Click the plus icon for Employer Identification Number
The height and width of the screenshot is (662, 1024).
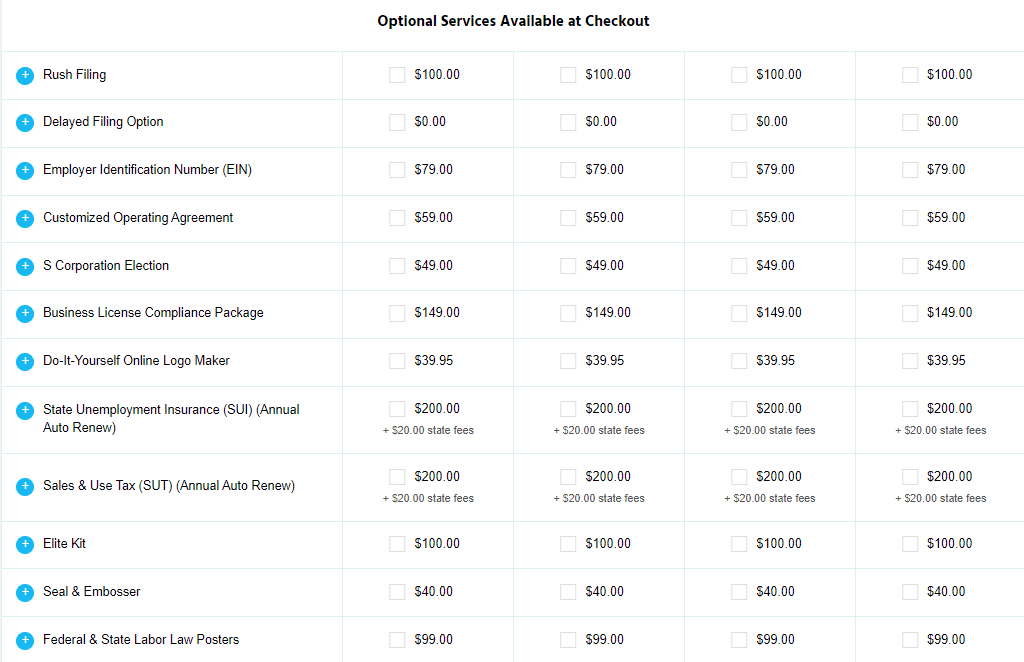26,170
